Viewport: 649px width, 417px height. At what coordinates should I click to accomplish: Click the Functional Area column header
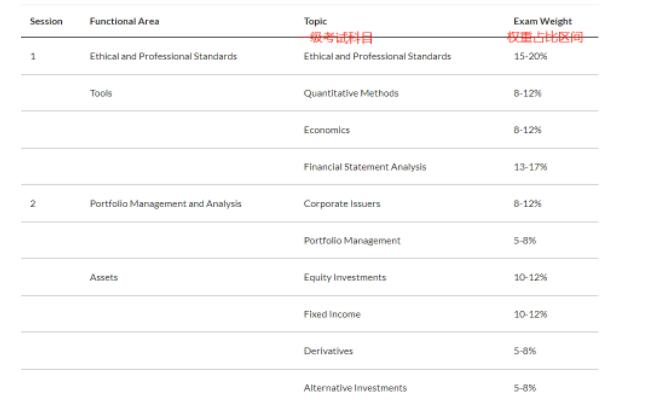124,21
